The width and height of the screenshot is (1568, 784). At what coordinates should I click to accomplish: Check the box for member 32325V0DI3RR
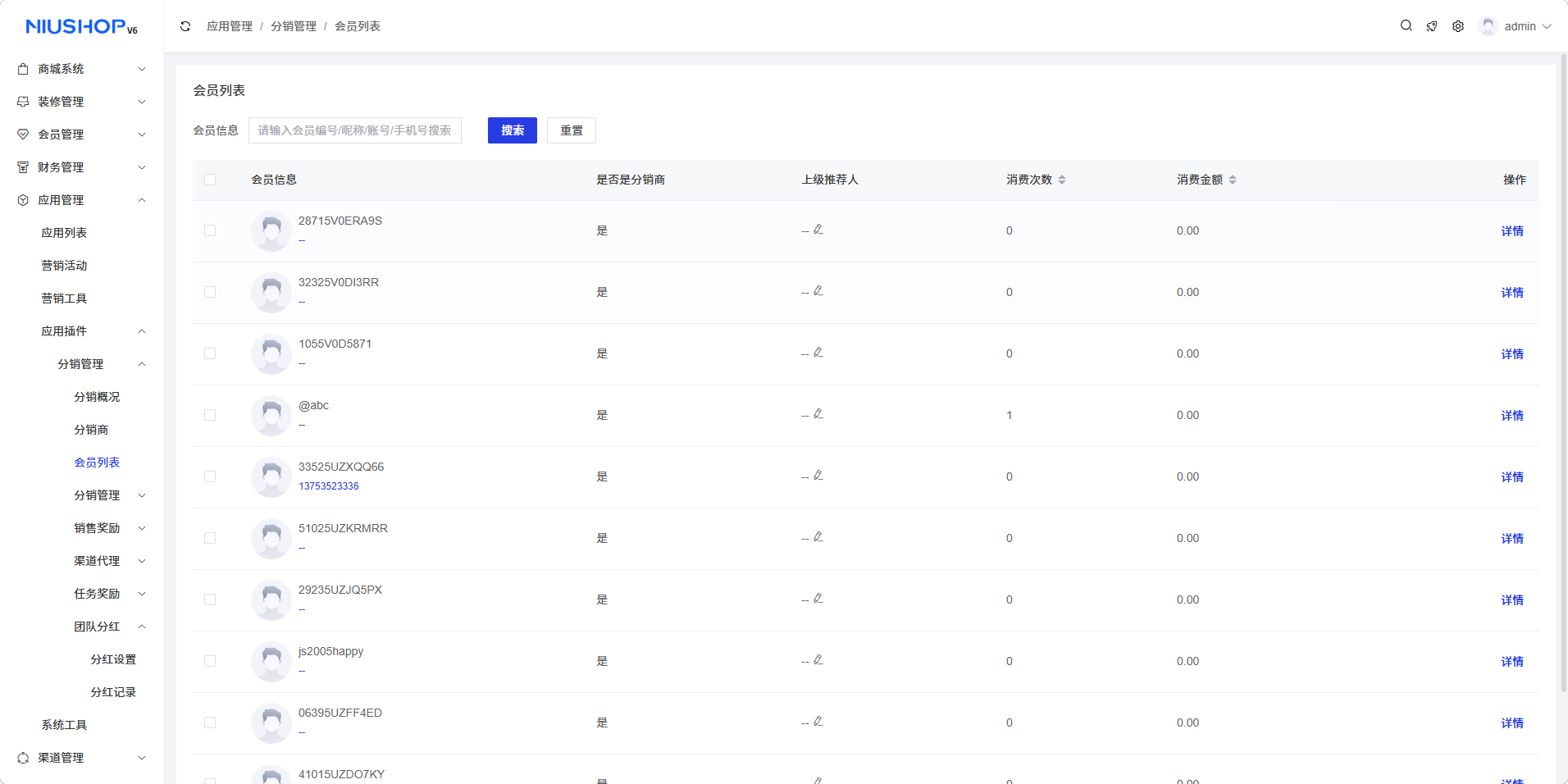click(210, 292)
